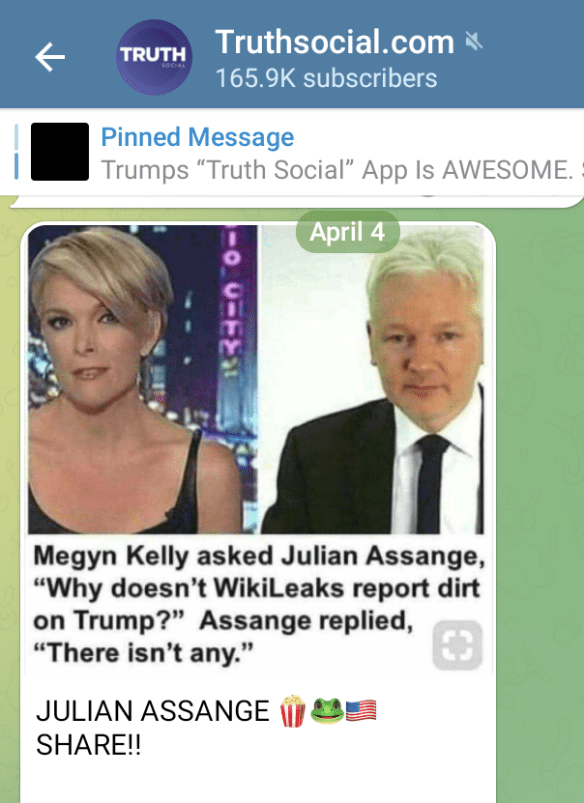Screen dimensions: 584x803
Task: Go back using the left arrow
Action: (50, 57)
